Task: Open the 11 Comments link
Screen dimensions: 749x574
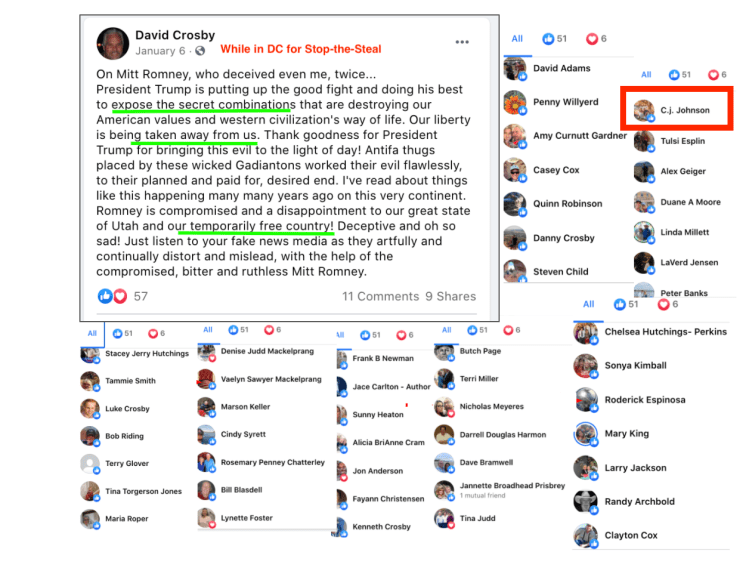Action: click(380, 297)
